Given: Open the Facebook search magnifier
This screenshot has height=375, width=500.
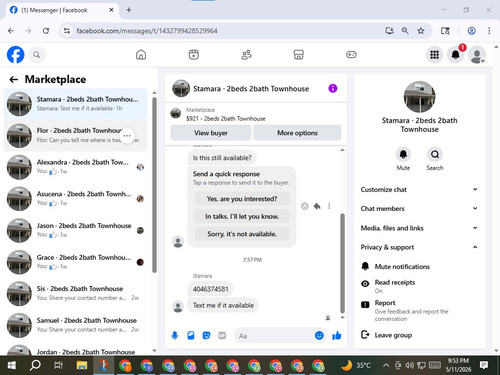Looking at the screenshot, I should pos(37,55).
